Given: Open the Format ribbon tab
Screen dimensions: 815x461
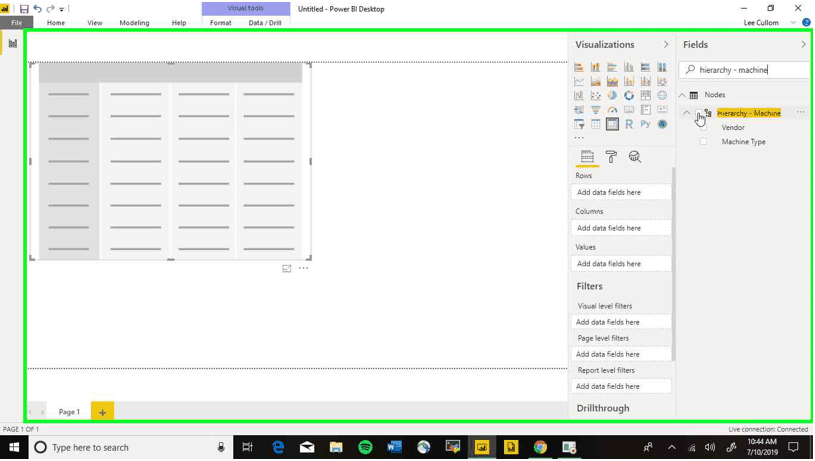Looking at the screenshot, I should point(220,22).
